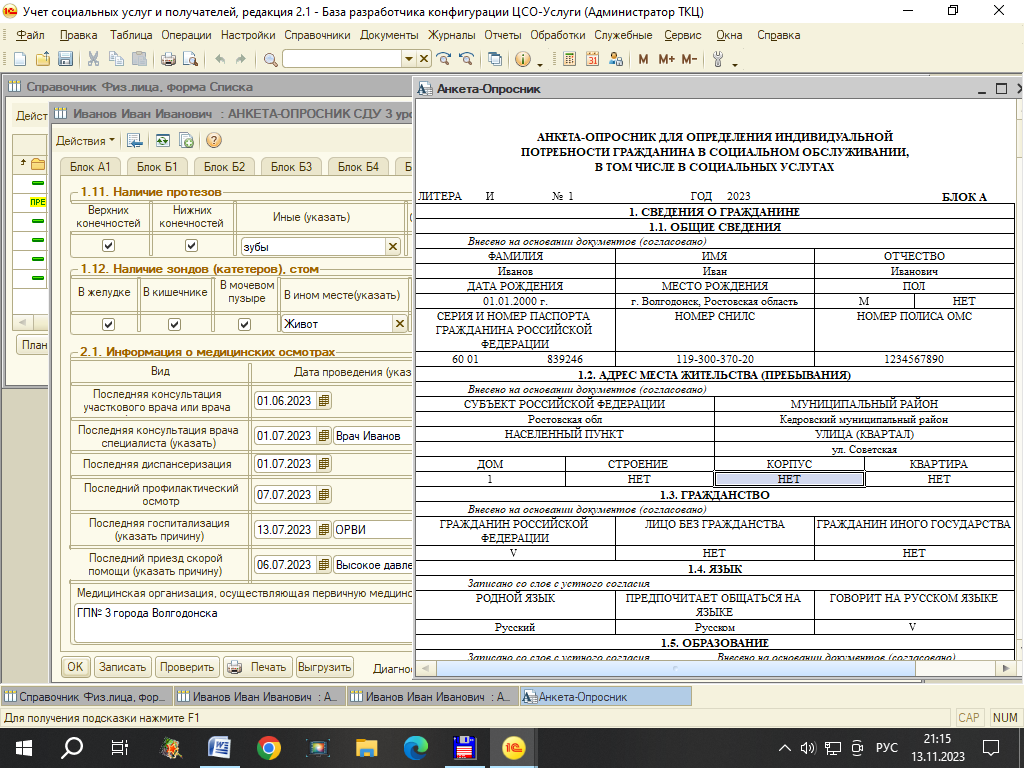The height and width of the screenshot is (768, 1024).
Task: Expand the 'Действия' dropdown menu
Action: (x=85, y=141)
